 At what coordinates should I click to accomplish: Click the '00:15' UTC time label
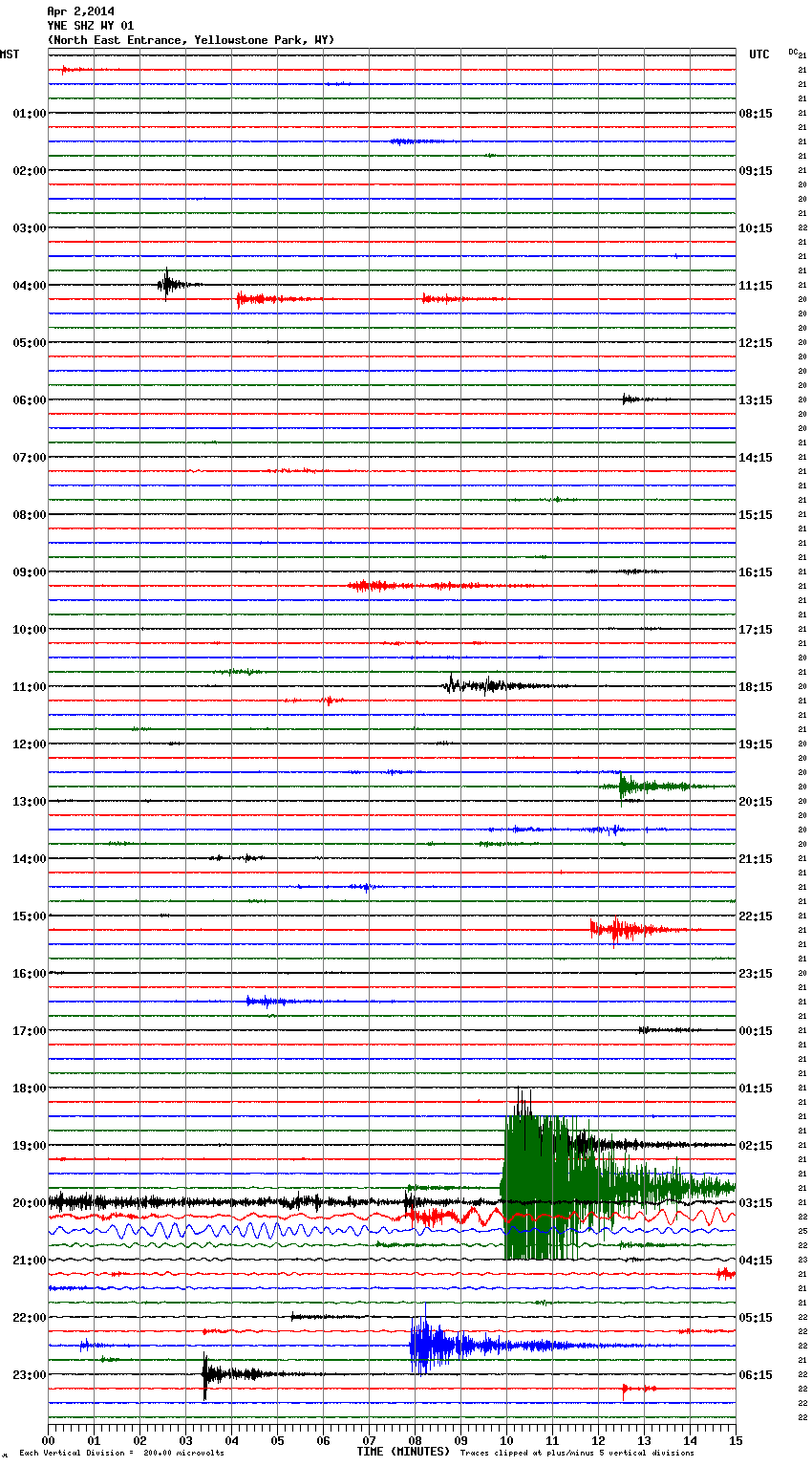tap(756, 1031)
